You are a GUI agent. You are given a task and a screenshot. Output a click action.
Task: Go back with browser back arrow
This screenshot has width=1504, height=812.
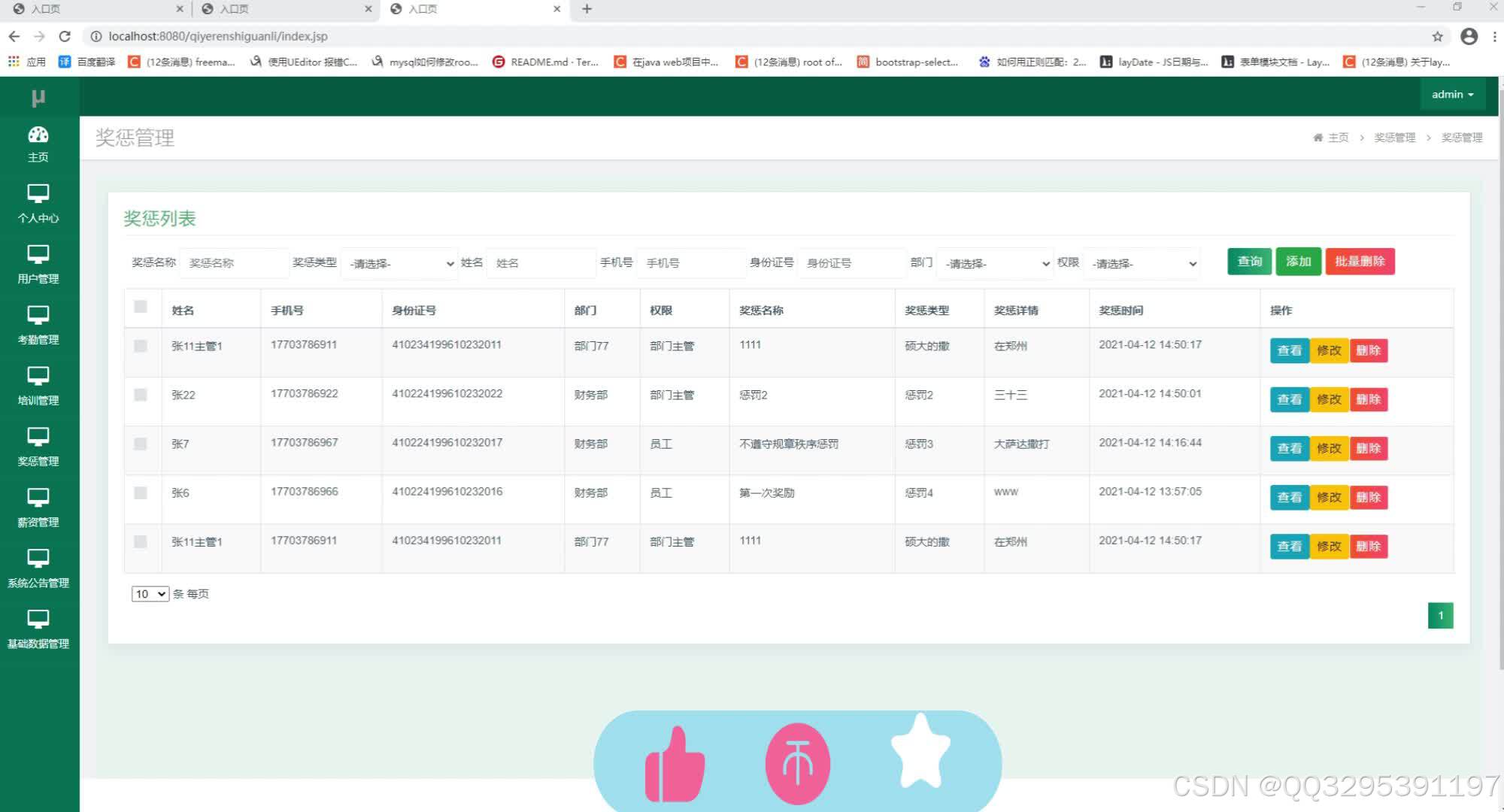point(14,36)
